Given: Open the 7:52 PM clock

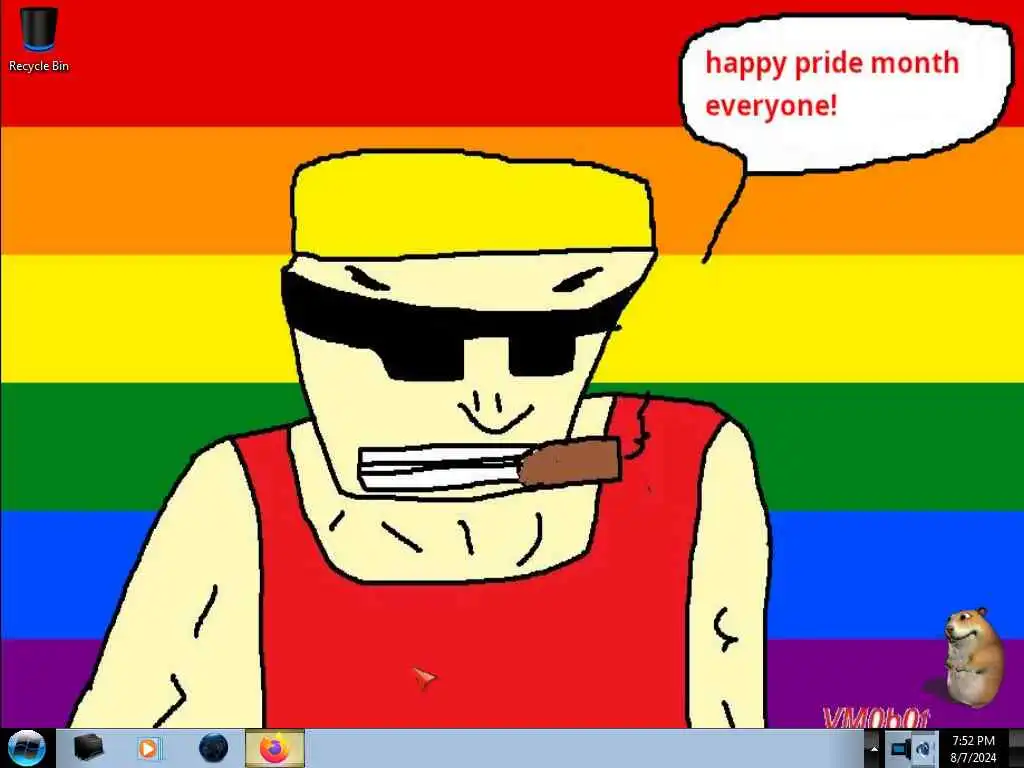Looking at the screenshot, I should click(x=973, y=749).
